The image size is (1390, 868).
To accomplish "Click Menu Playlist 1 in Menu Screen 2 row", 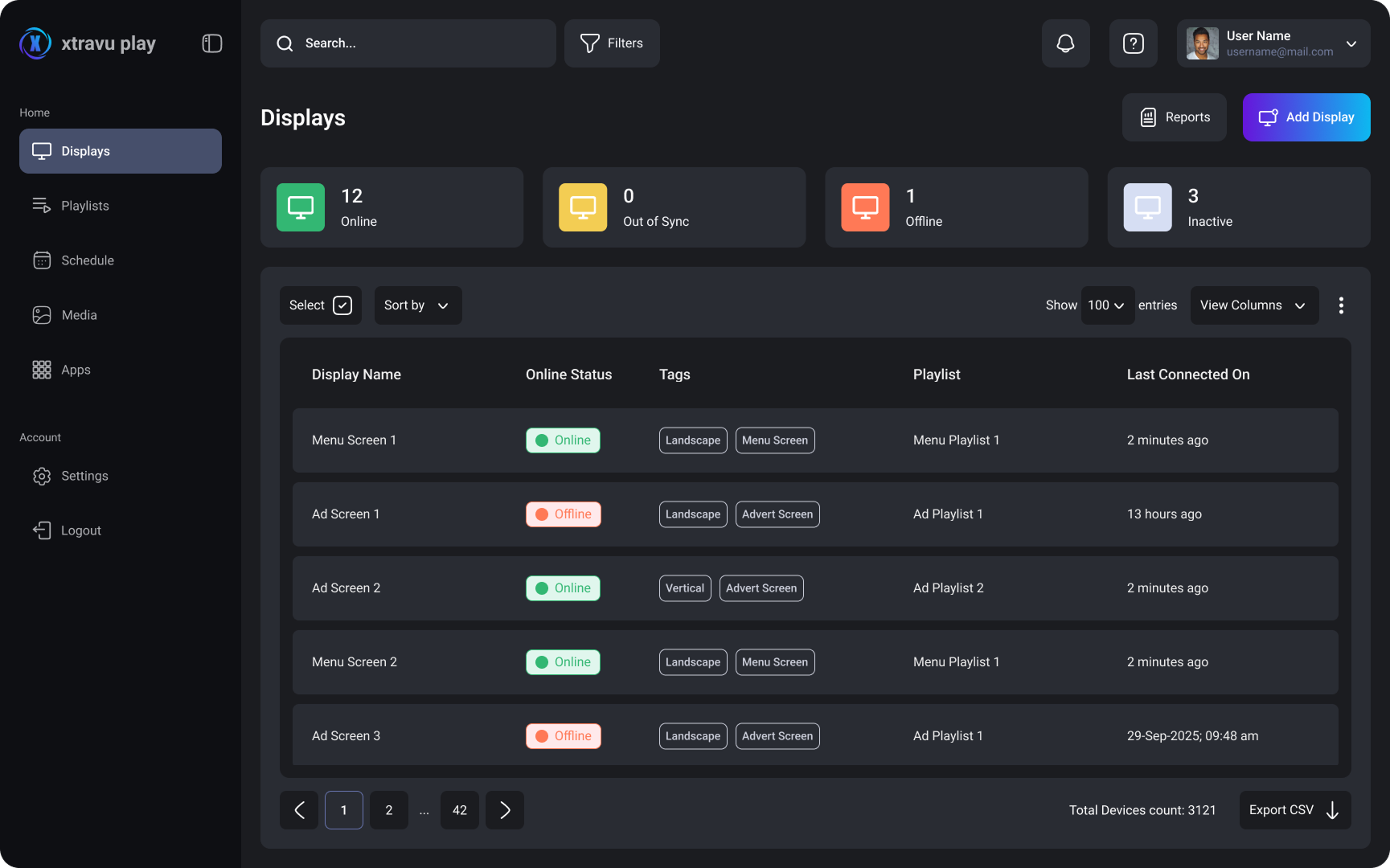I will tap(957, 662).
